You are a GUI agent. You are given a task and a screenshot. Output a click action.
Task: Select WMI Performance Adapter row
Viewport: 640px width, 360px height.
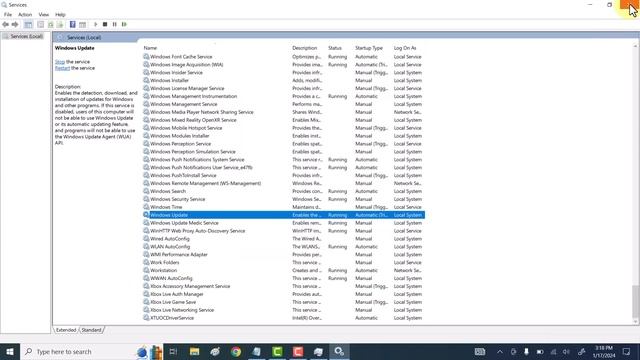tap(284, 254)
